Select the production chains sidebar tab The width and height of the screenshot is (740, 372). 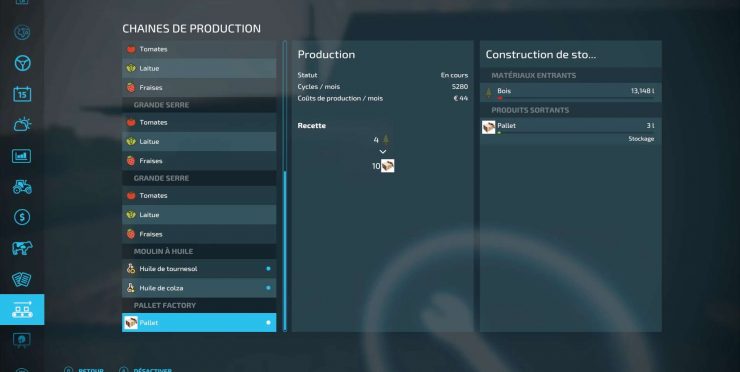pos(22,310)
